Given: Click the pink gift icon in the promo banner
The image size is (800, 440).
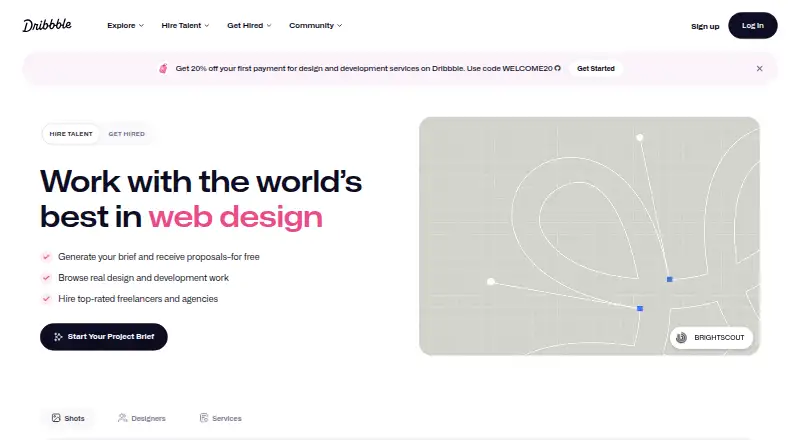Looking at the screenshot, I should click(x=163, y=68).
